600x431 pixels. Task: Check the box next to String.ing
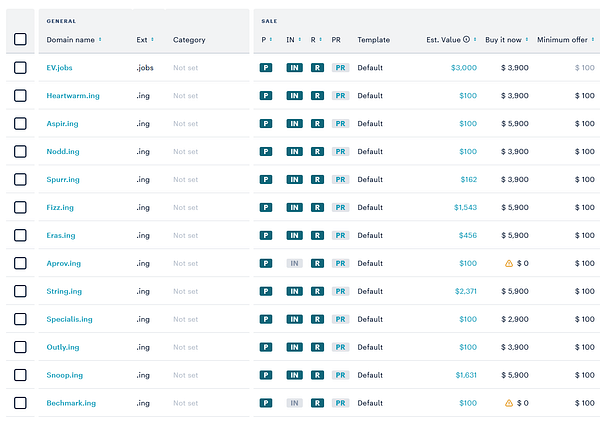click(x=21, y=292)
